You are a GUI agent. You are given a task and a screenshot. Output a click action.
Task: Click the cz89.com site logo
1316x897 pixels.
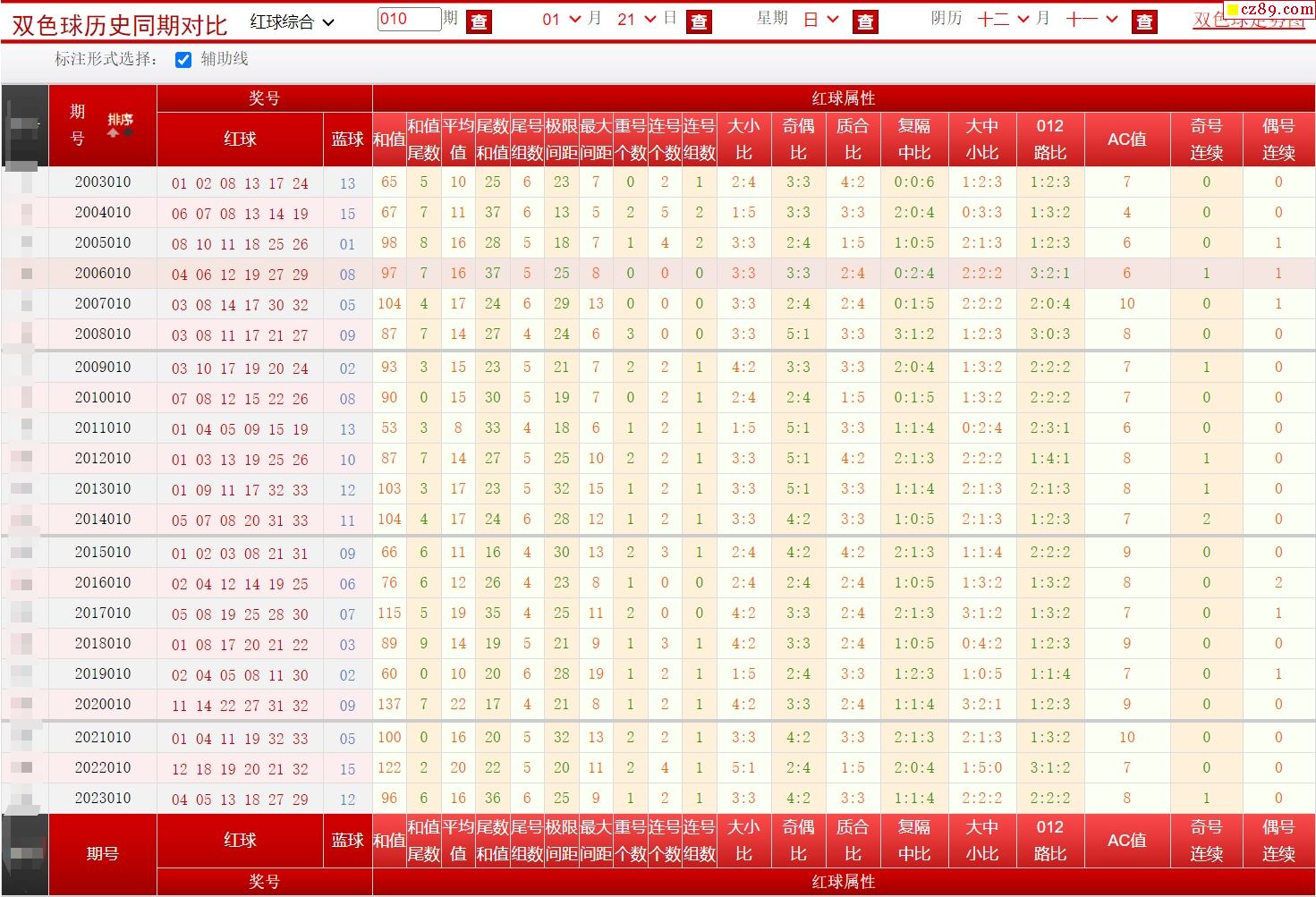tap(1269, 9)
